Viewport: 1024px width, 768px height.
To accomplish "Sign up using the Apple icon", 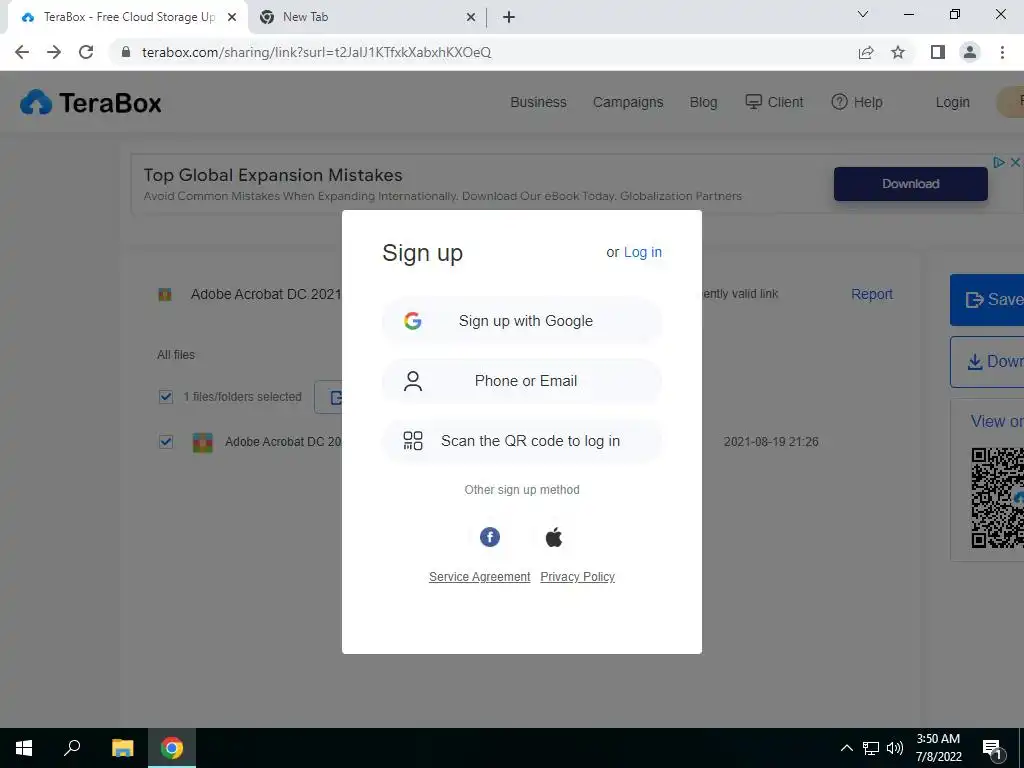I will 554,537.
